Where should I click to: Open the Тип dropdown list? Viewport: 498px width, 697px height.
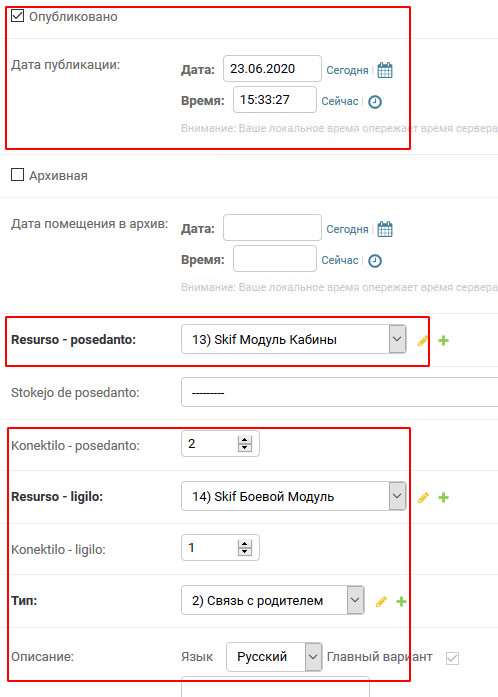[x=273, y=600]
